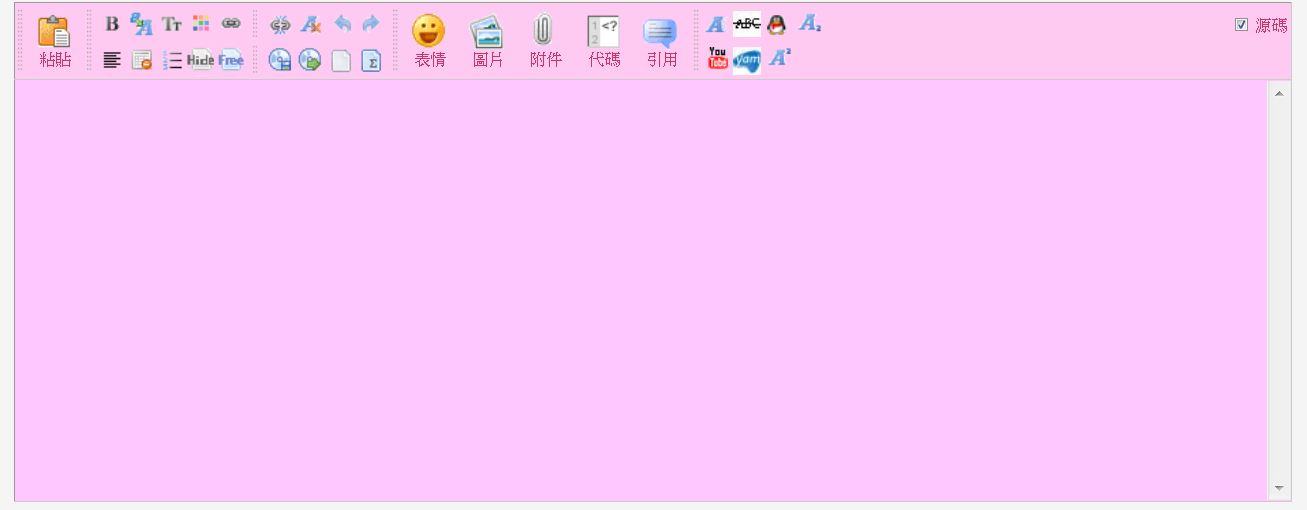Insert audio using the play disc icon
This screenshot has width=1307, height=510.
pos(310,61)
